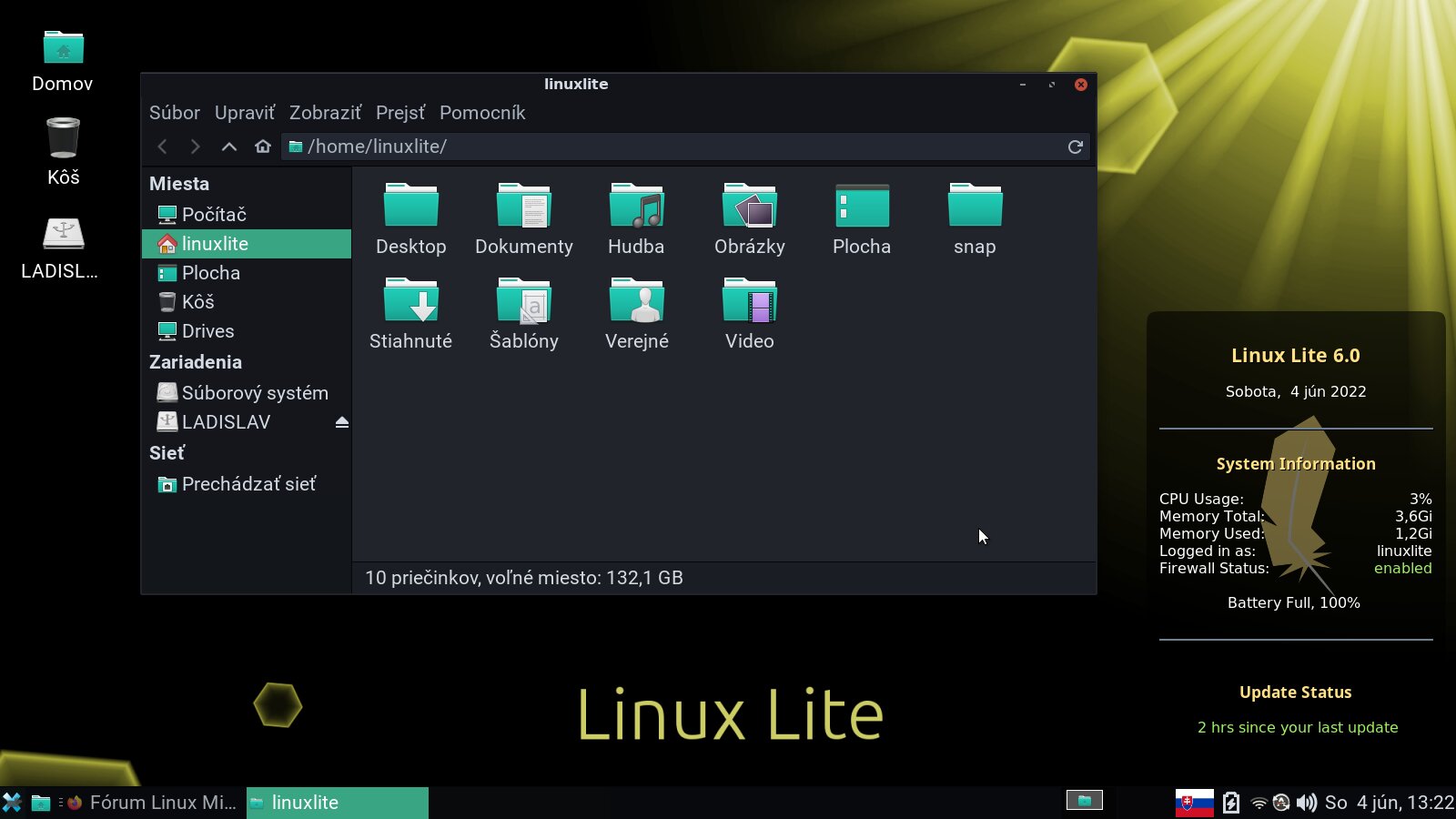Open the volume control in the tray

click(1306, 803)
